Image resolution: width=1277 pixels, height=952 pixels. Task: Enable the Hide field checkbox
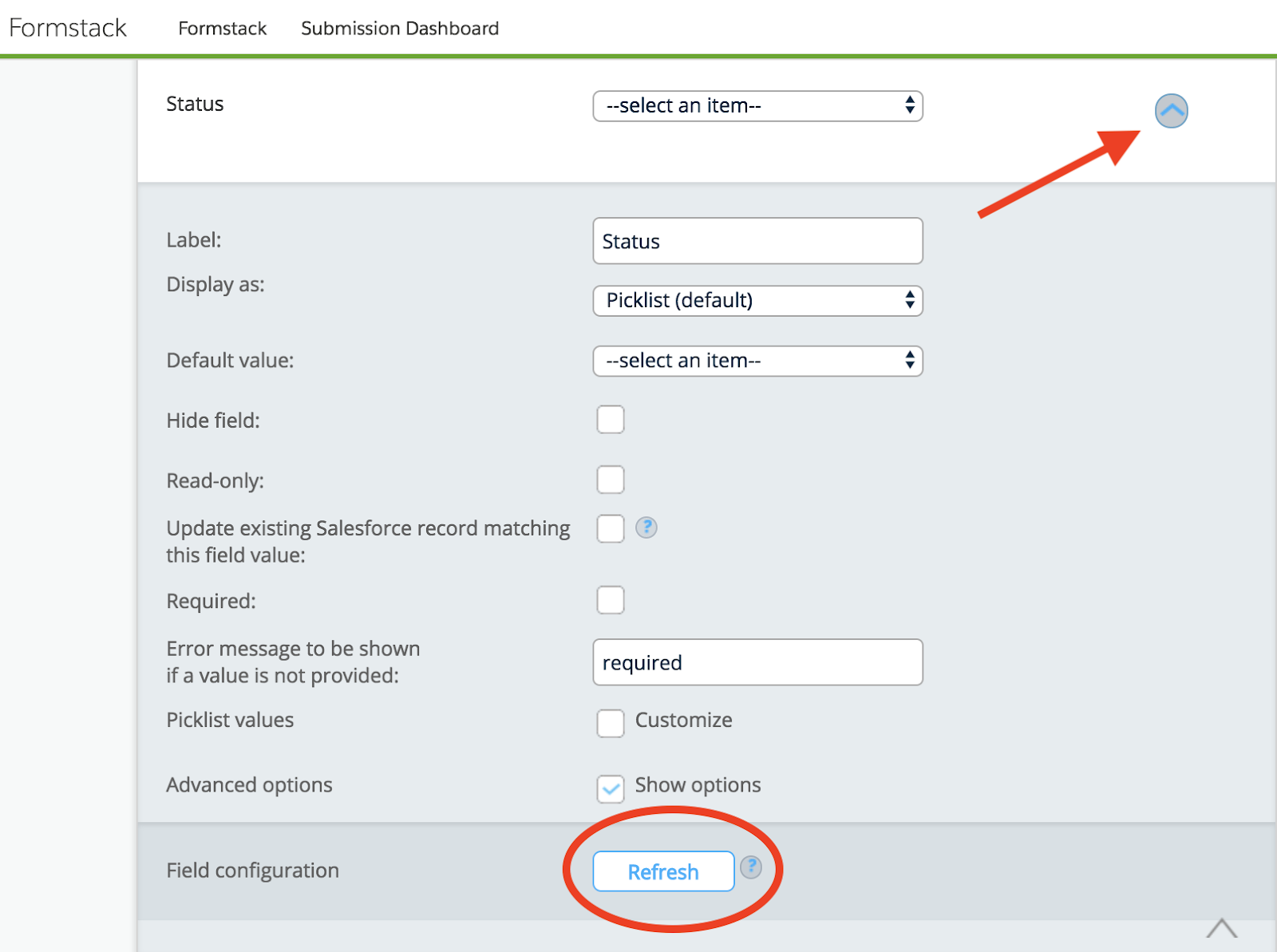(611, 420)
